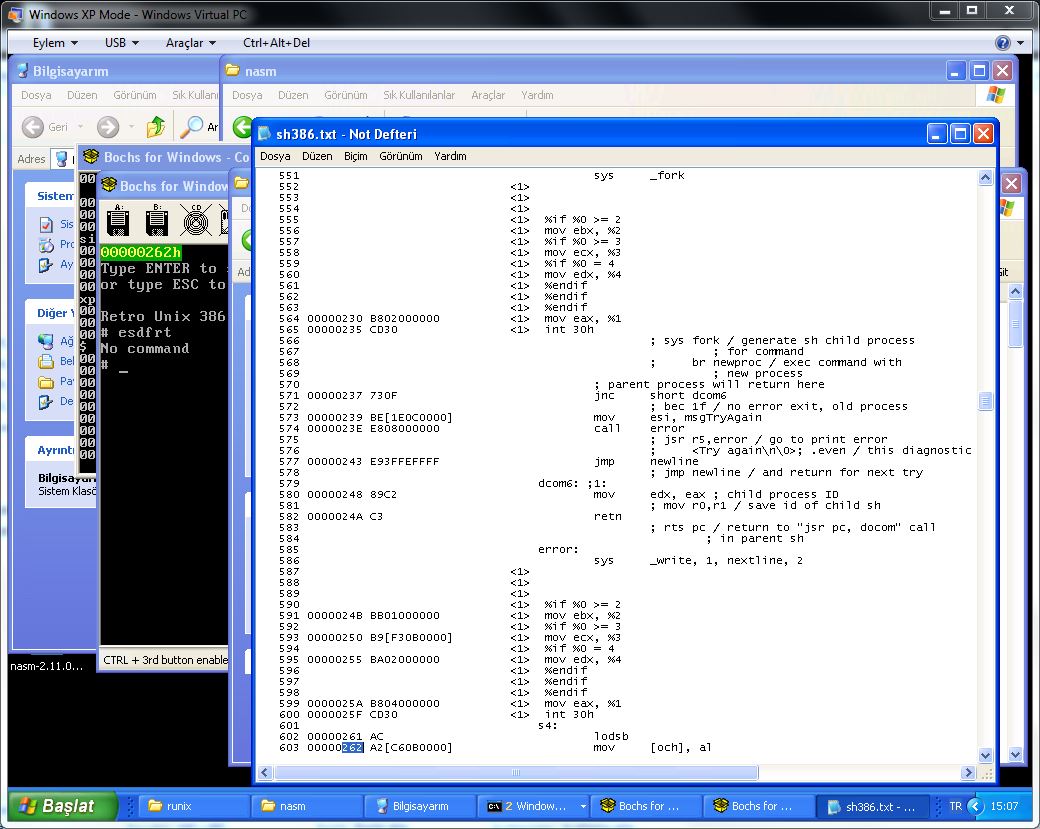Open Sık Kullanılanlar menu in nasm window
1040x829 pixels.
tap(419, 96)
